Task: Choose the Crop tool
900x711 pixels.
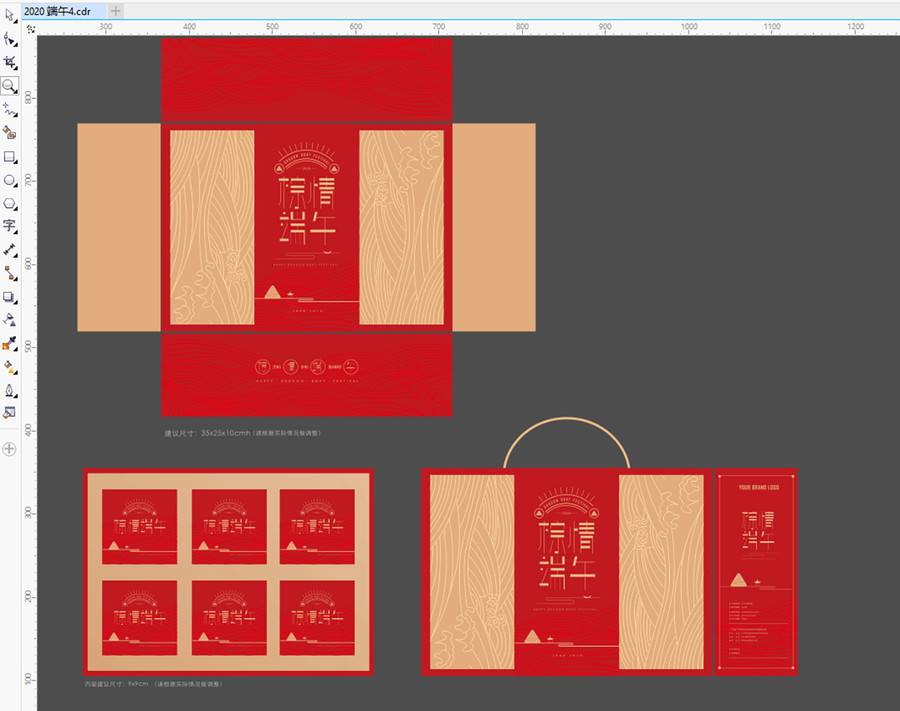Action: coord(10,63)
